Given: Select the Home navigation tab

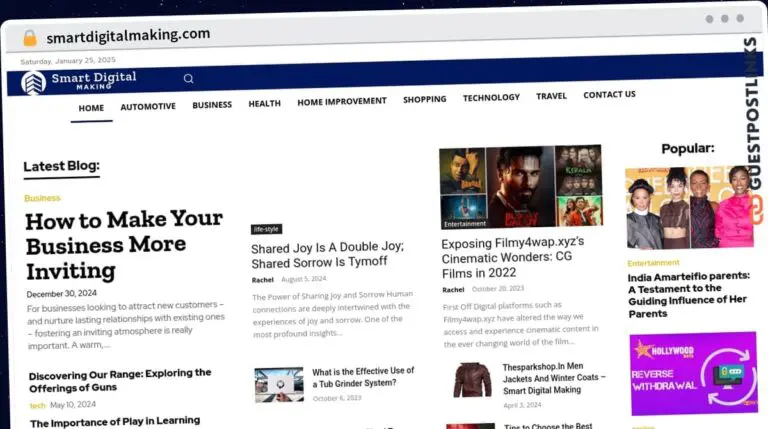Looking at the screenshot, I should (x=91, y=108).
